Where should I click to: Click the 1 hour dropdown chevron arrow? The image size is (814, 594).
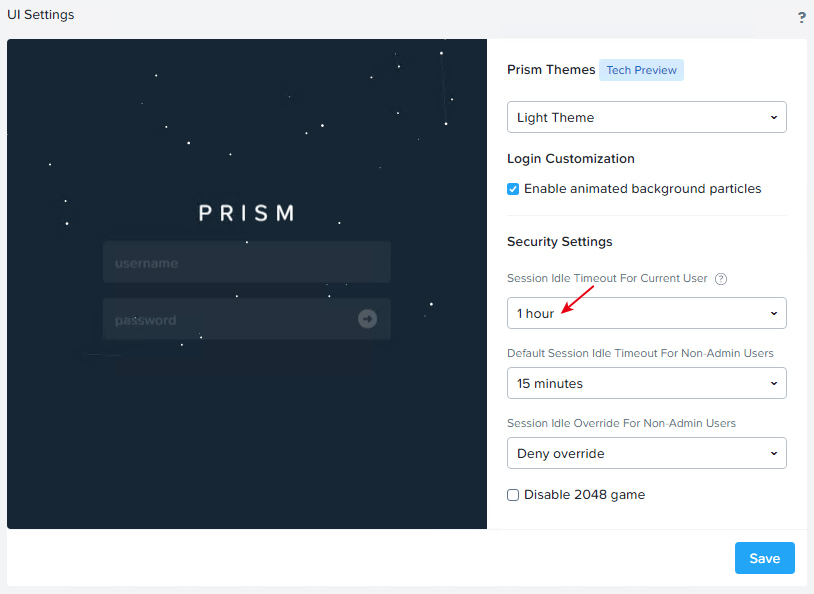(774, 313)
